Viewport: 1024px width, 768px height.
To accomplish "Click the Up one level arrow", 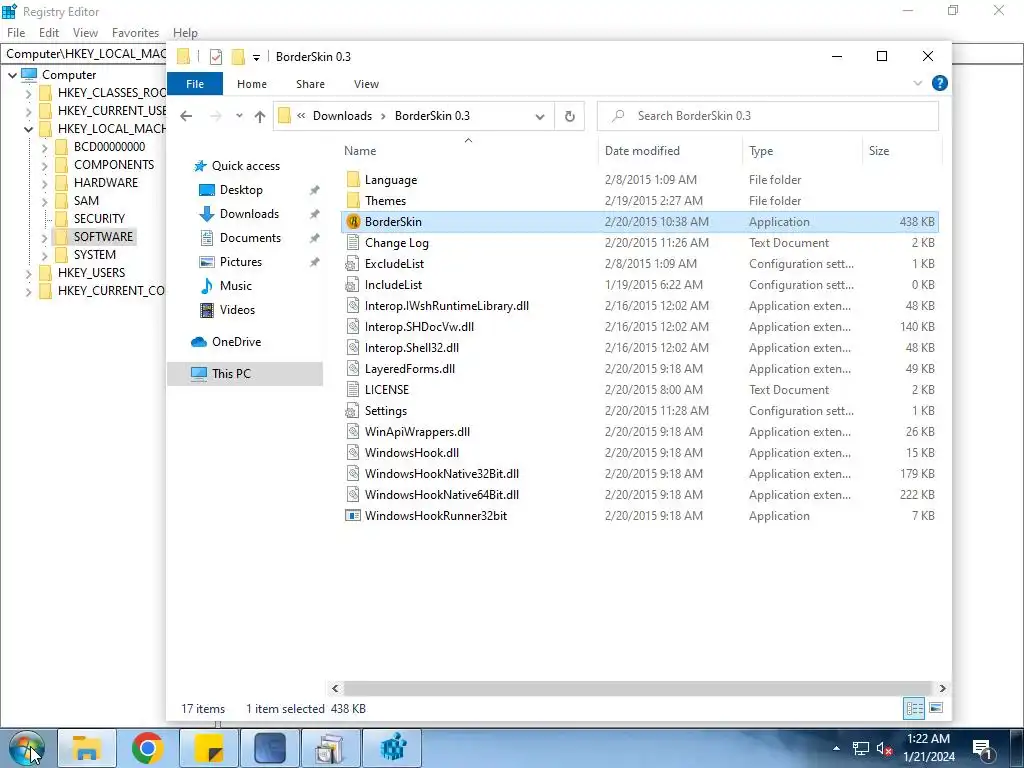I will [x=260, y=116].
